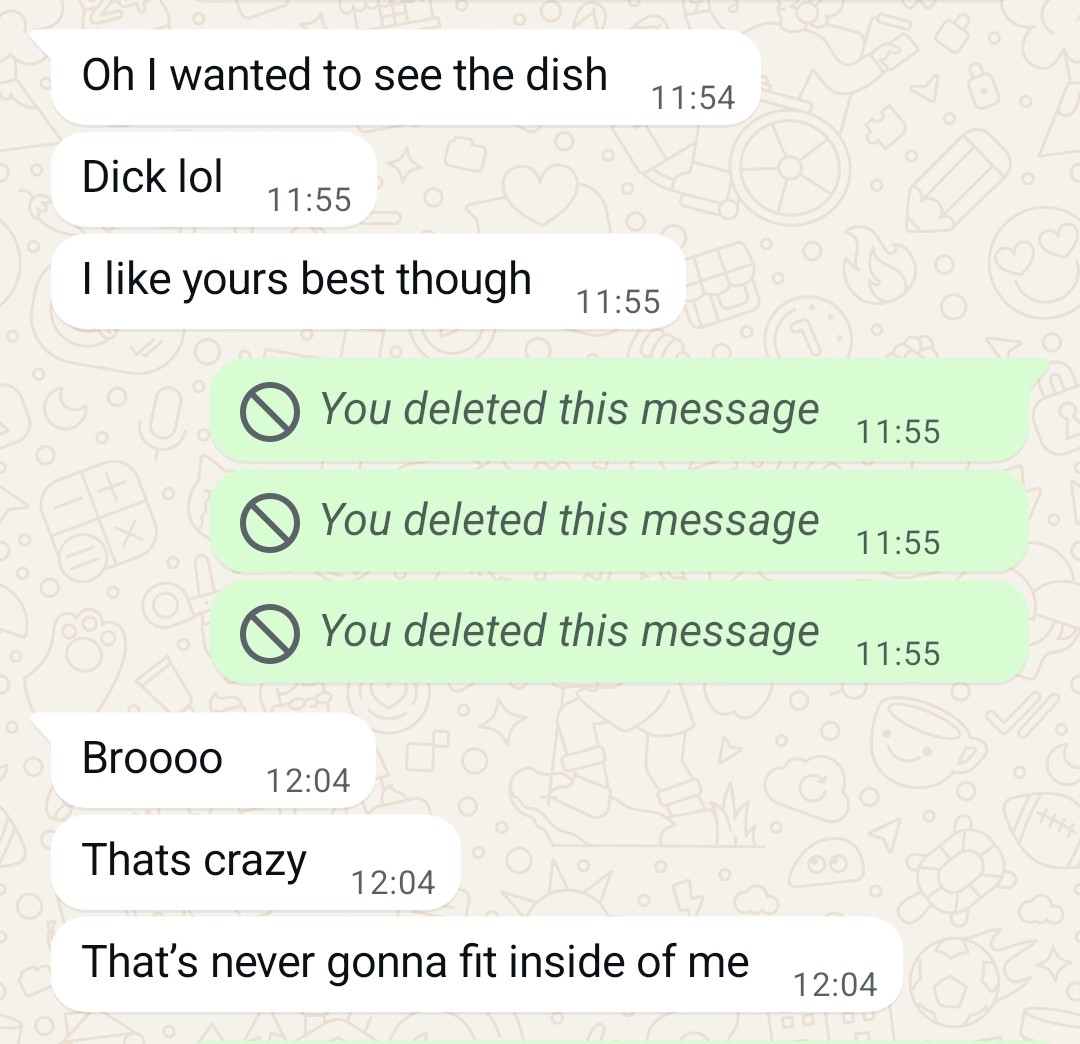The image size is (1080, 1044).
Task: Click the 11:55 timestamp on third deleted message
Action: pyautogui.click(x=897, y=654)
